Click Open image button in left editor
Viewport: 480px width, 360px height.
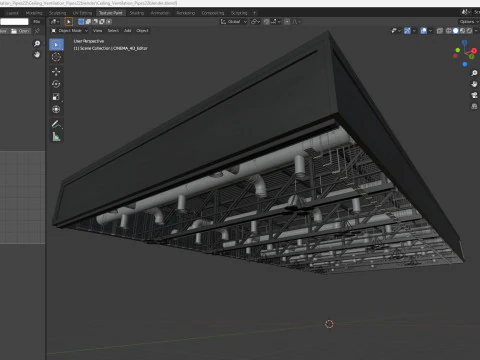[21, 31]
